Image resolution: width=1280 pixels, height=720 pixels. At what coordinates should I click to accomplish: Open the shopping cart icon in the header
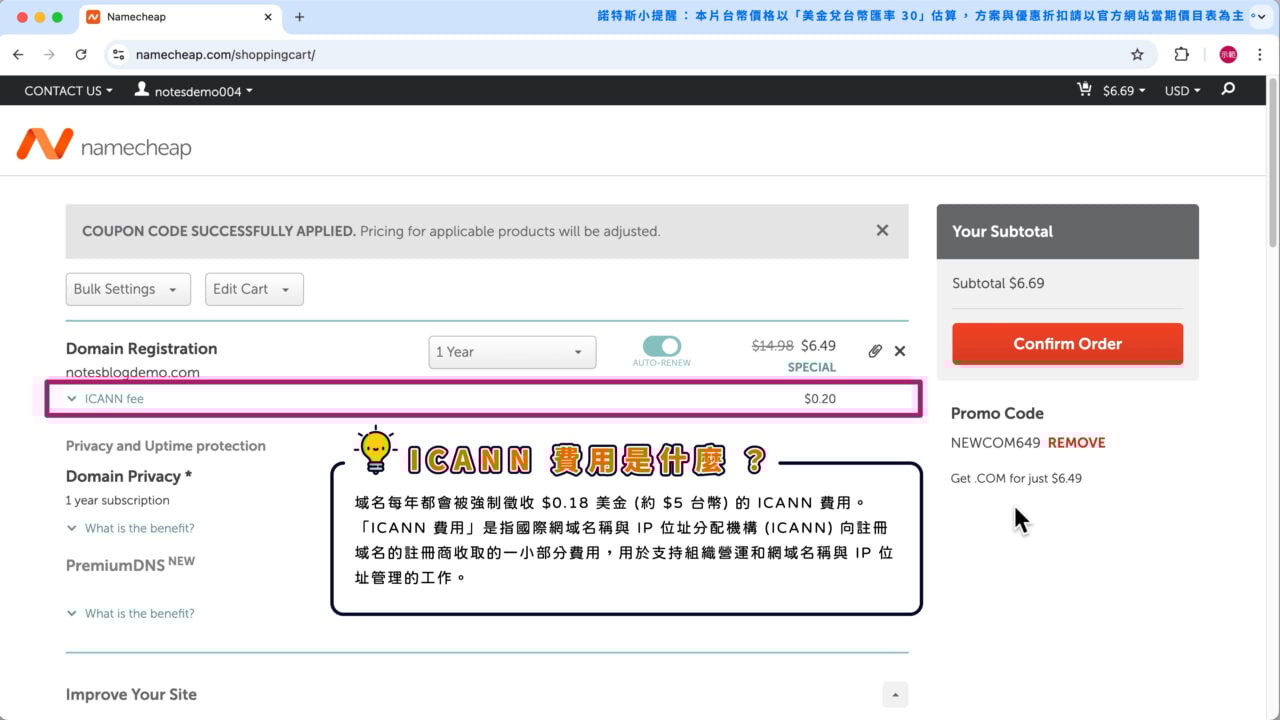[x=1084, y=90]
